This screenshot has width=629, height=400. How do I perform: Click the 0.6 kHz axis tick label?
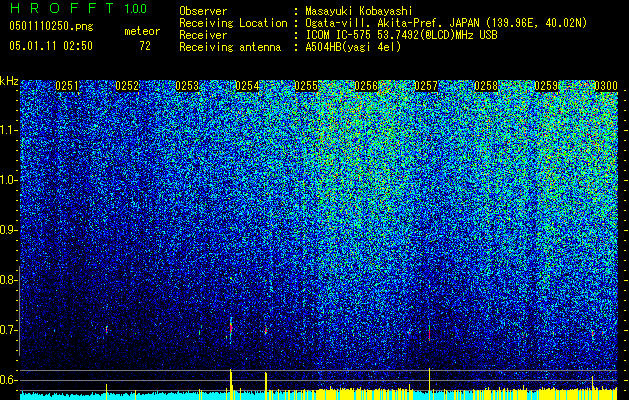point(8,380)
